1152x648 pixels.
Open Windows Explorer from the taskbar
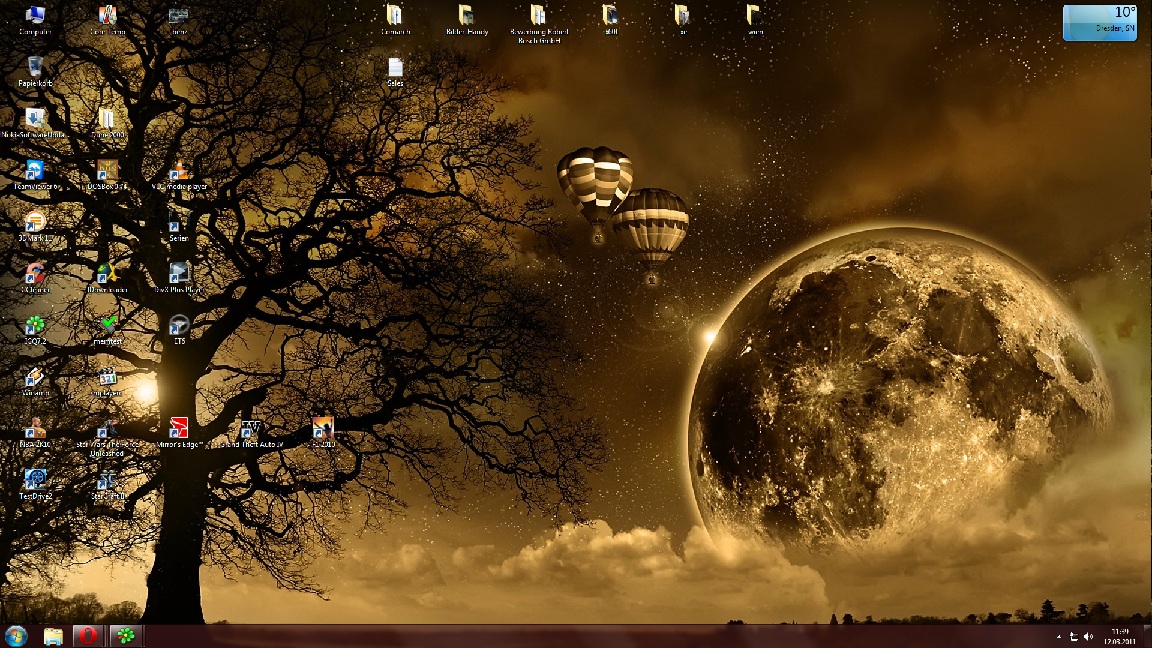[x=53, y=636]
